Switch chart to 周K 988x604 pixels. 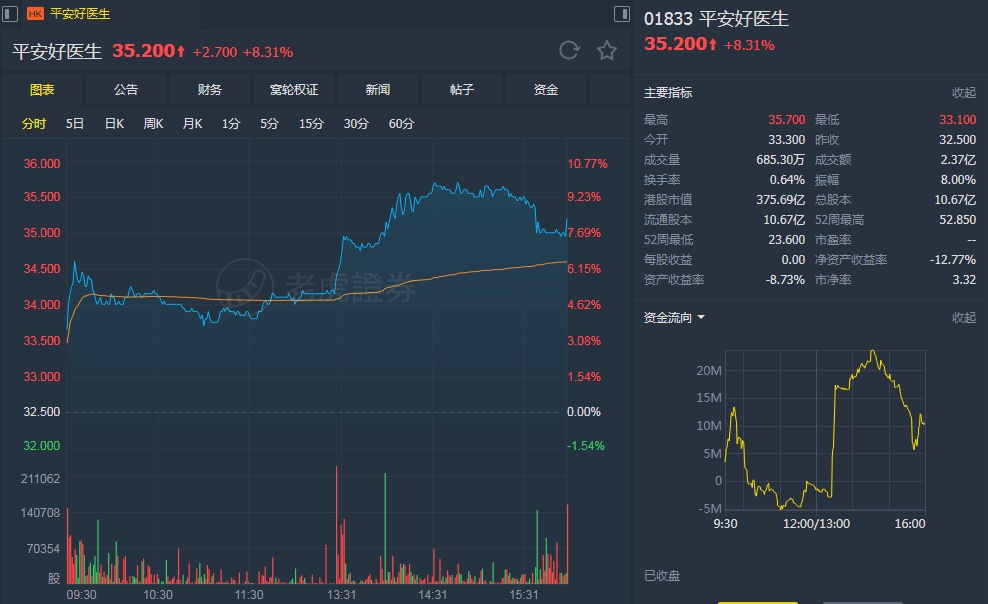tap(153, 123)
